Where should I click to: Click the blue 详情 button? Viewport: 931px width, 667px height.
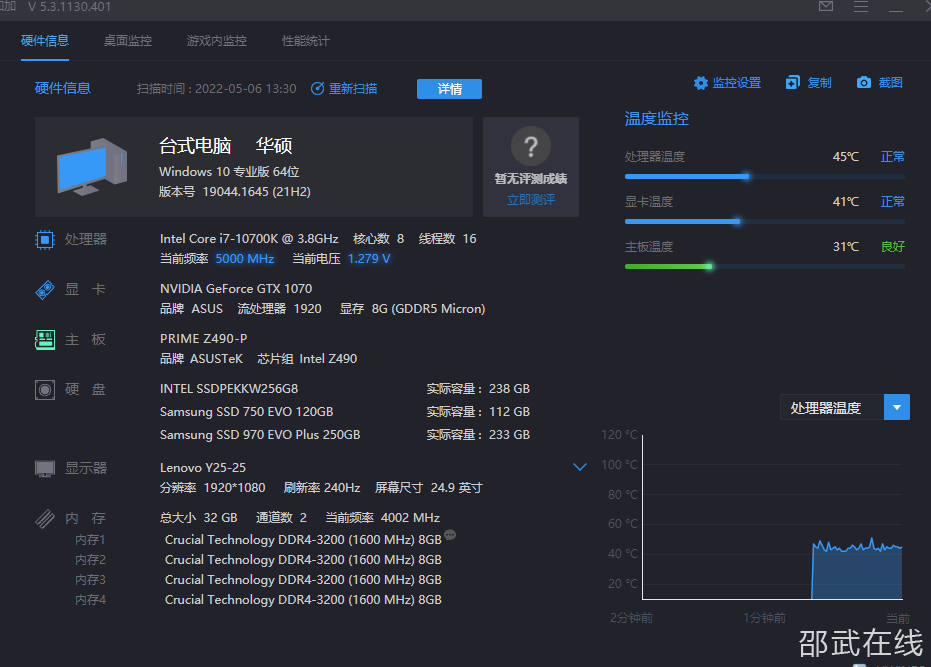point(449,89)
